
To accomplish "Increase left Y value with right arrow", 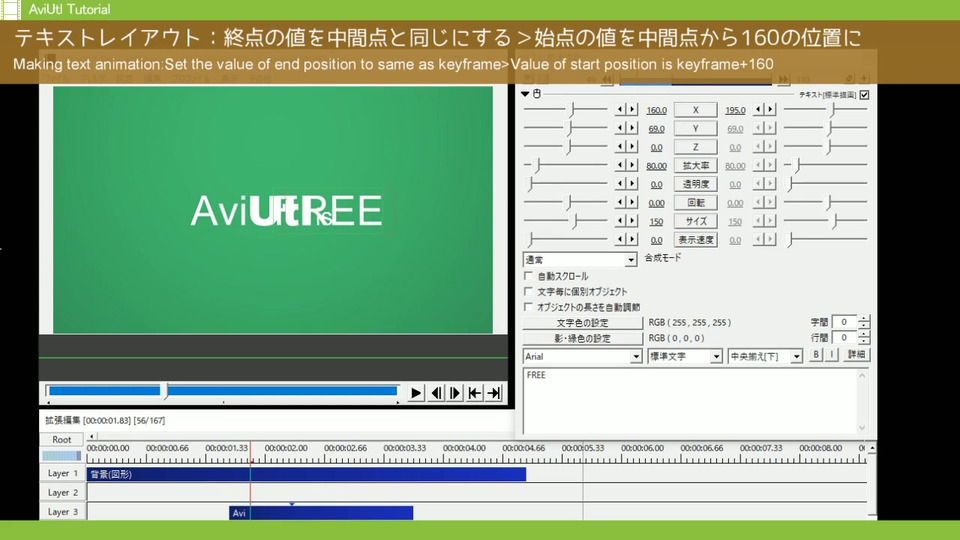I will (632, 128).
